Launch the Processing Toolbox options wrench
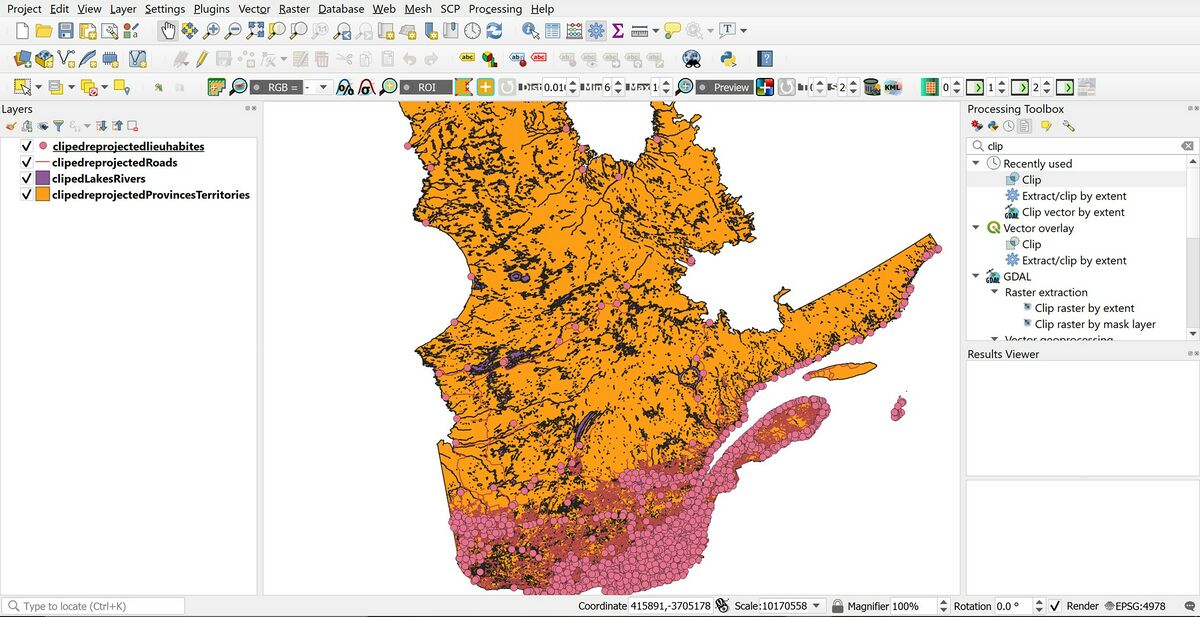This screenshot has height=617, width=1200. [x=1066, y=126]
